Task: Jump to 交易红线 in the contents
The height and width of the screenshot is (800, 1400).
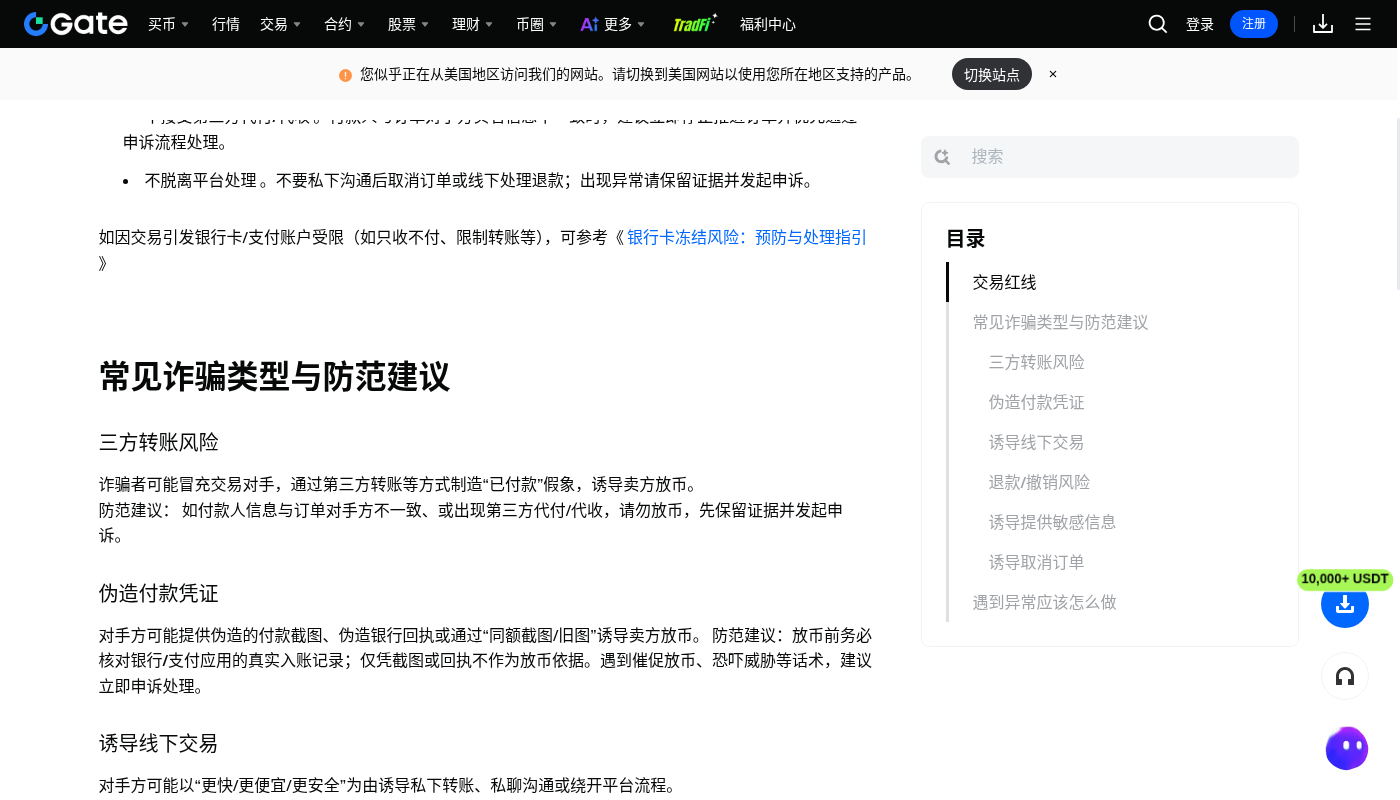Action: (x=1005, y=282)
